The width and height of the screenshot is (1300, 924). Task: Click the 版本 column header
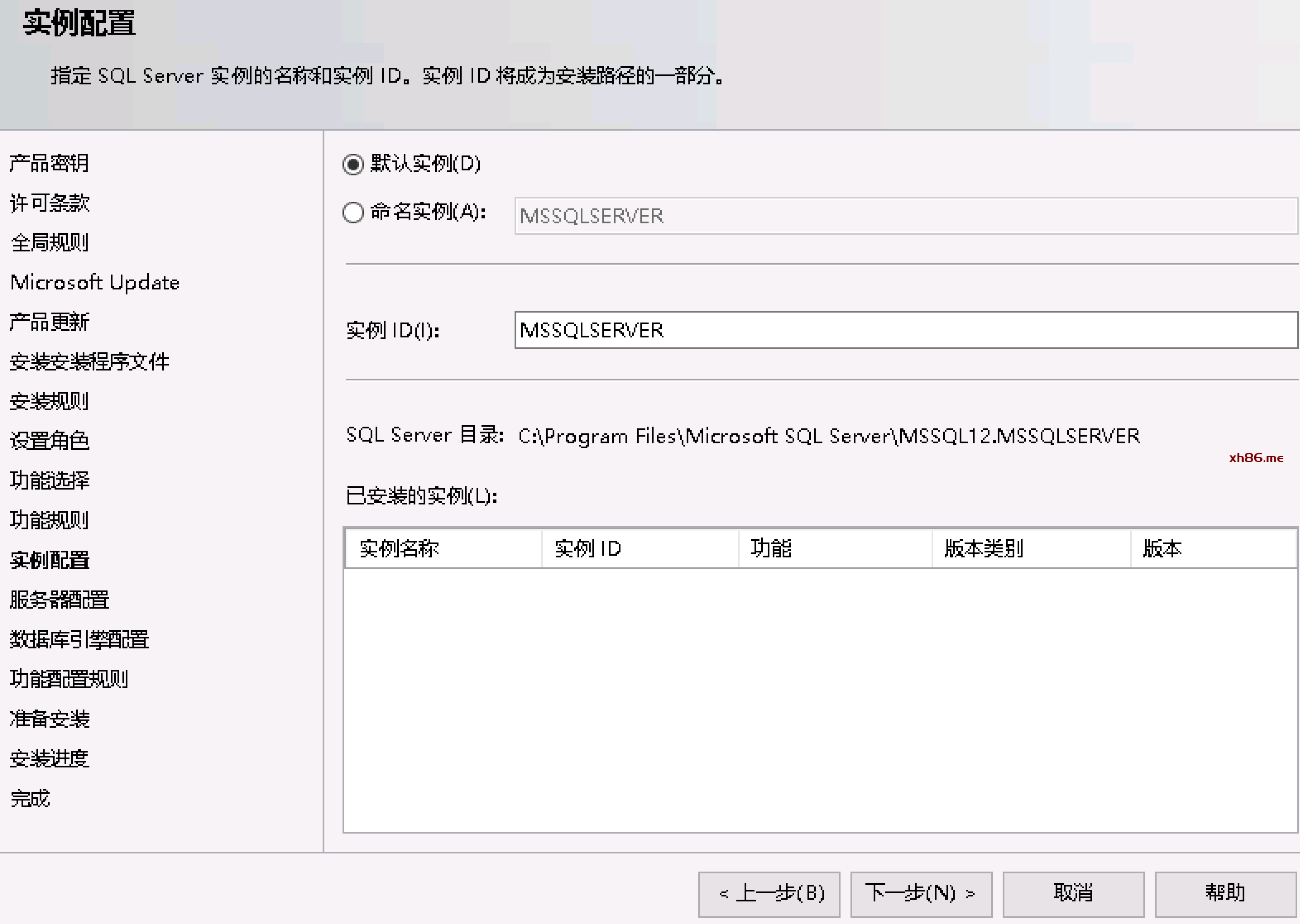(1212, 549)
